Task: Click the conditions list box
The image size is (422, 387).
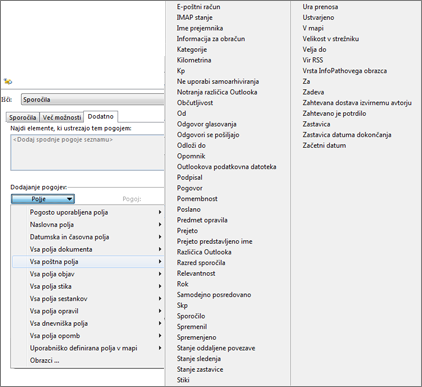Action: 87,152
